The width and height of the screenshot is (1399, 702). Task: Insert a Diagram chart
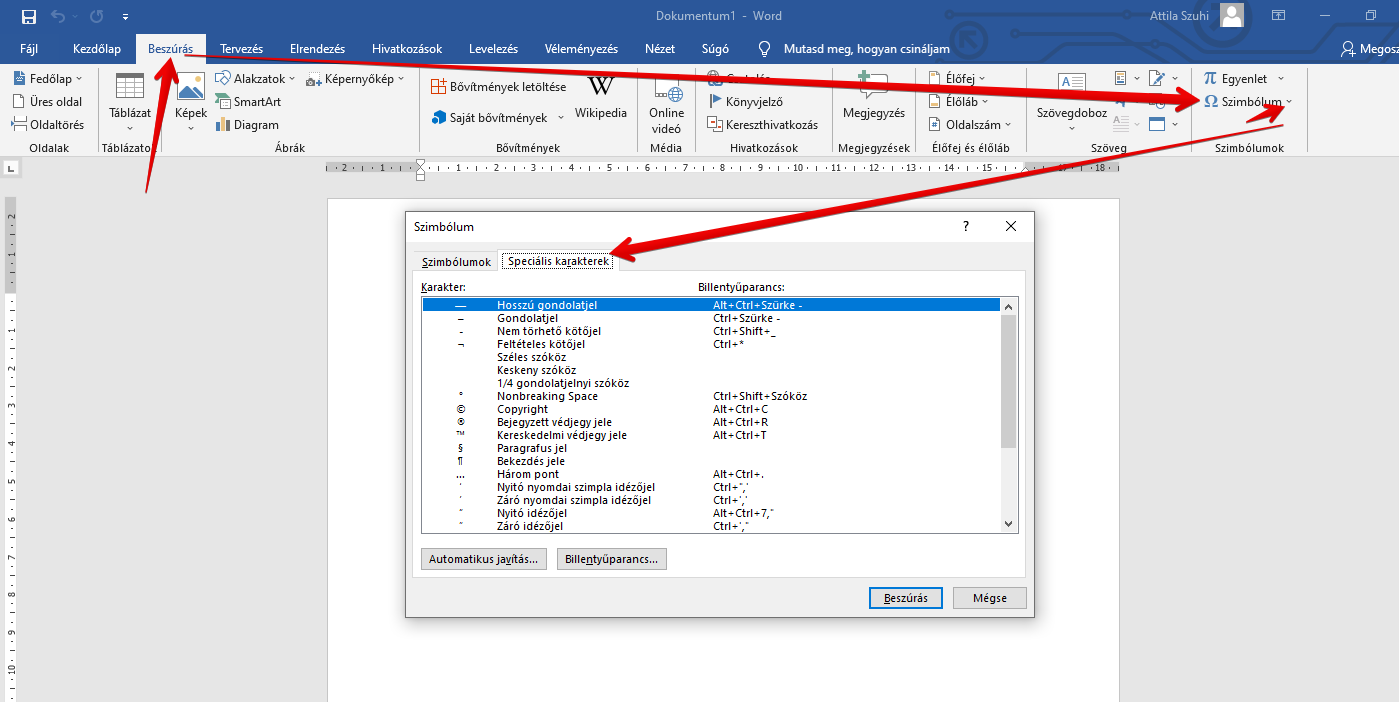(224, 125)
